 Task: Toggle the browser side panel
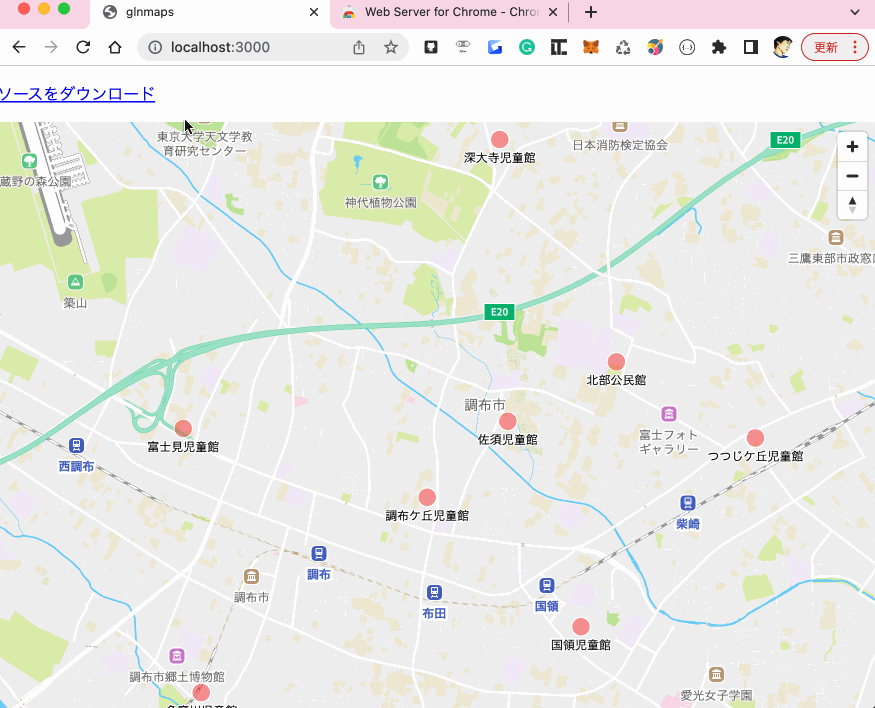[x=751, y=47]
